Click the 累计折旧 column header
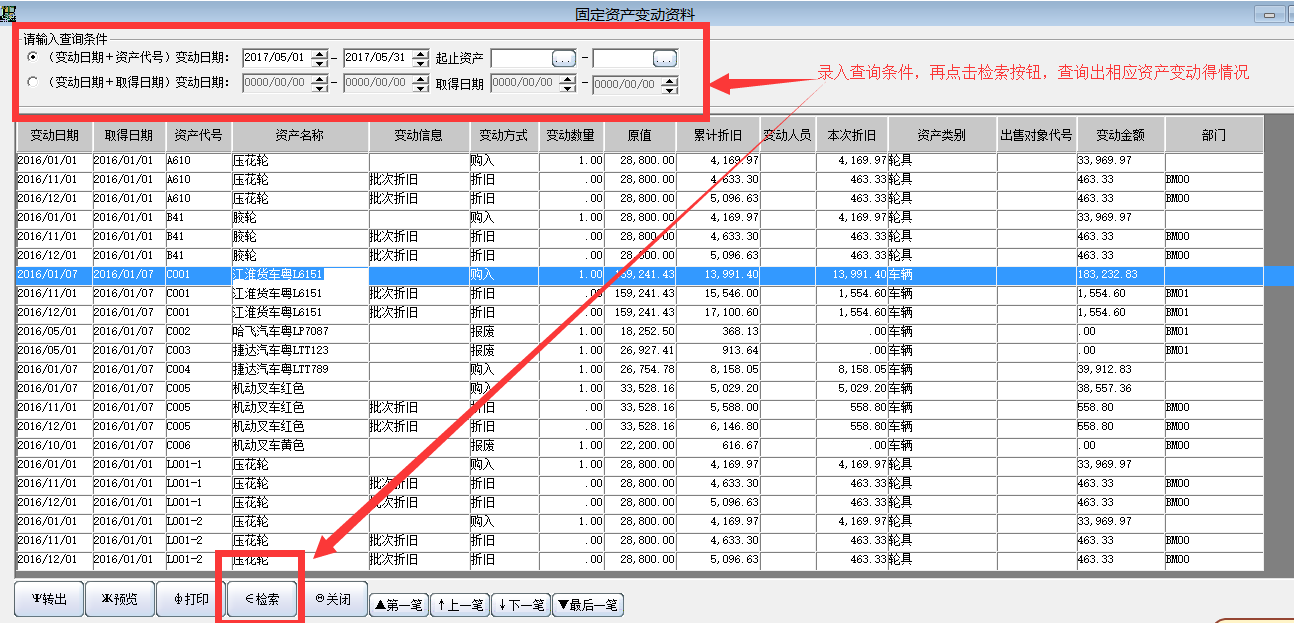This screenshot has height=623, width=1294. tap(718, 135)
